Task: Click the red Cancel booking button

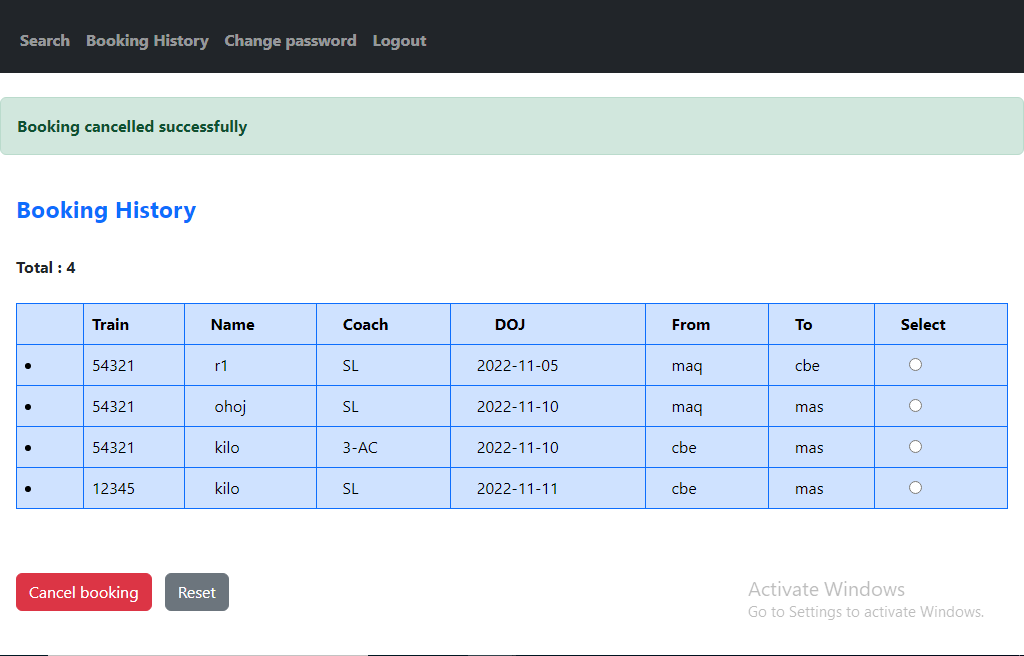Action: coord(84,592)
